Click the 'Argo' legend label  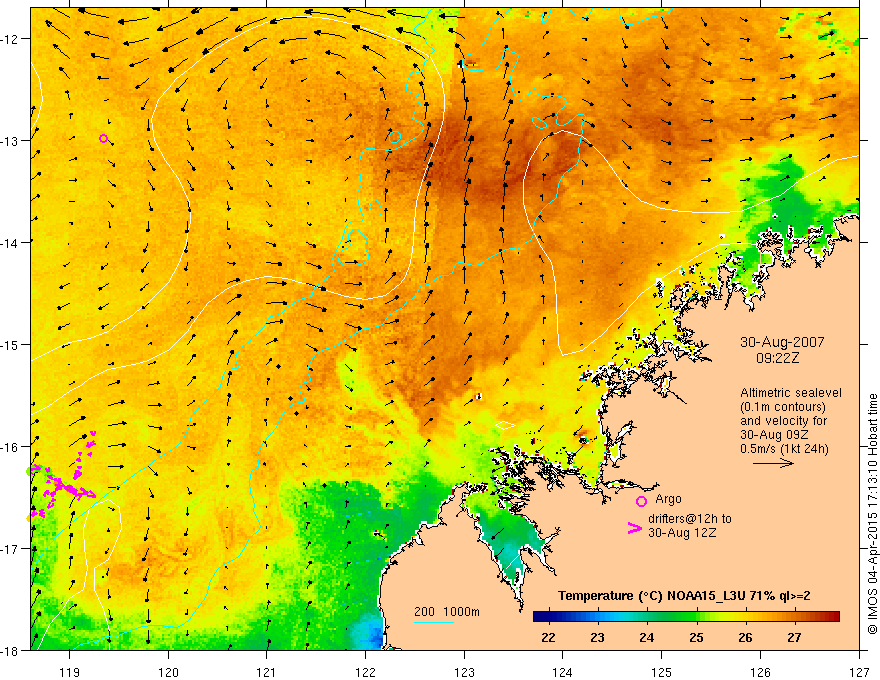click(x=668, y=499)
